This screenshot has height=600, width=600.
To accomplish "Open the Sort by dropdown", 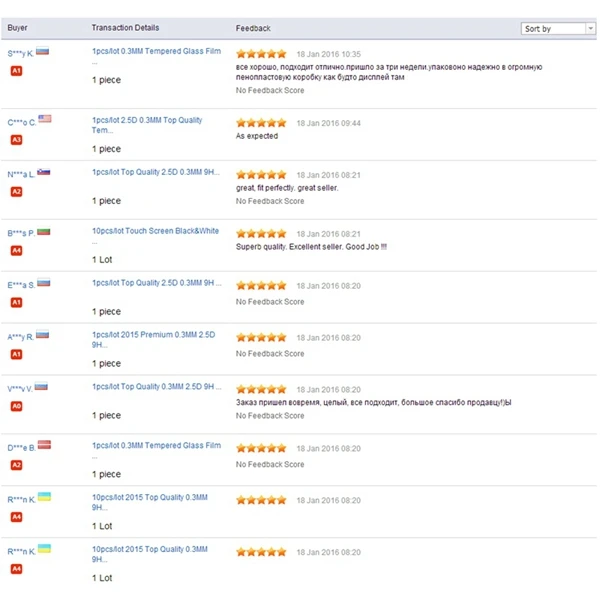I will point(558,29).
